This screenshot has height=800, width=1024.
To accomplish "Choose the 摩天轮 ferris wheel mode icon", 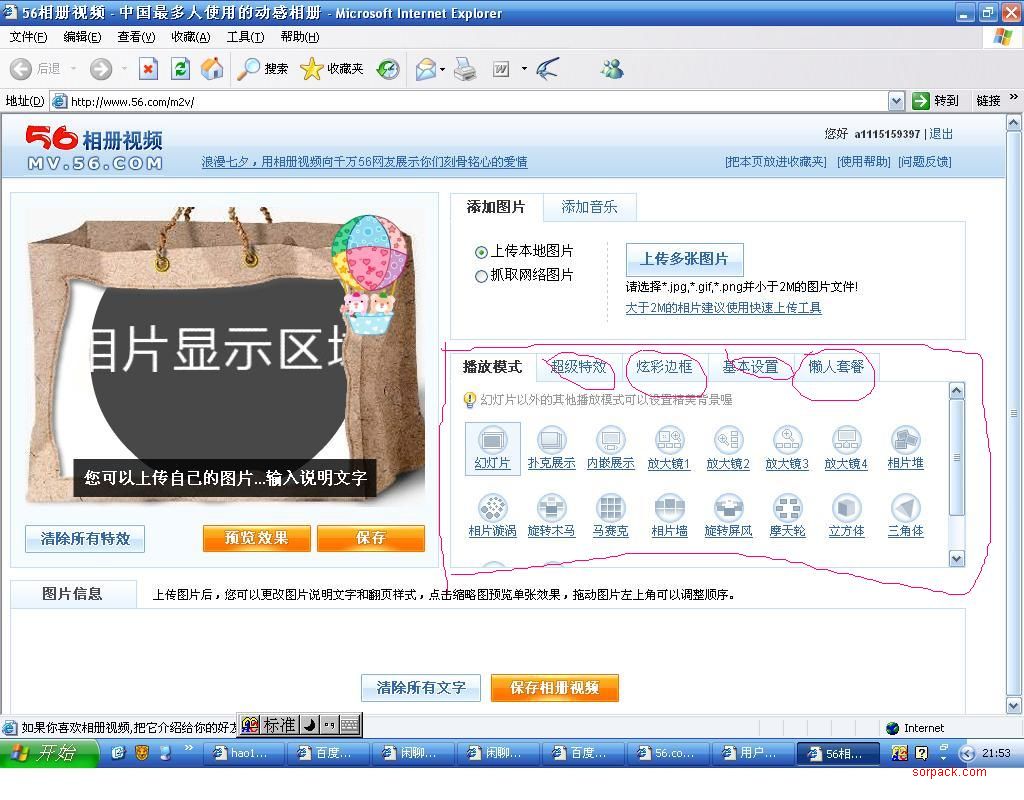I will [787, 508].
